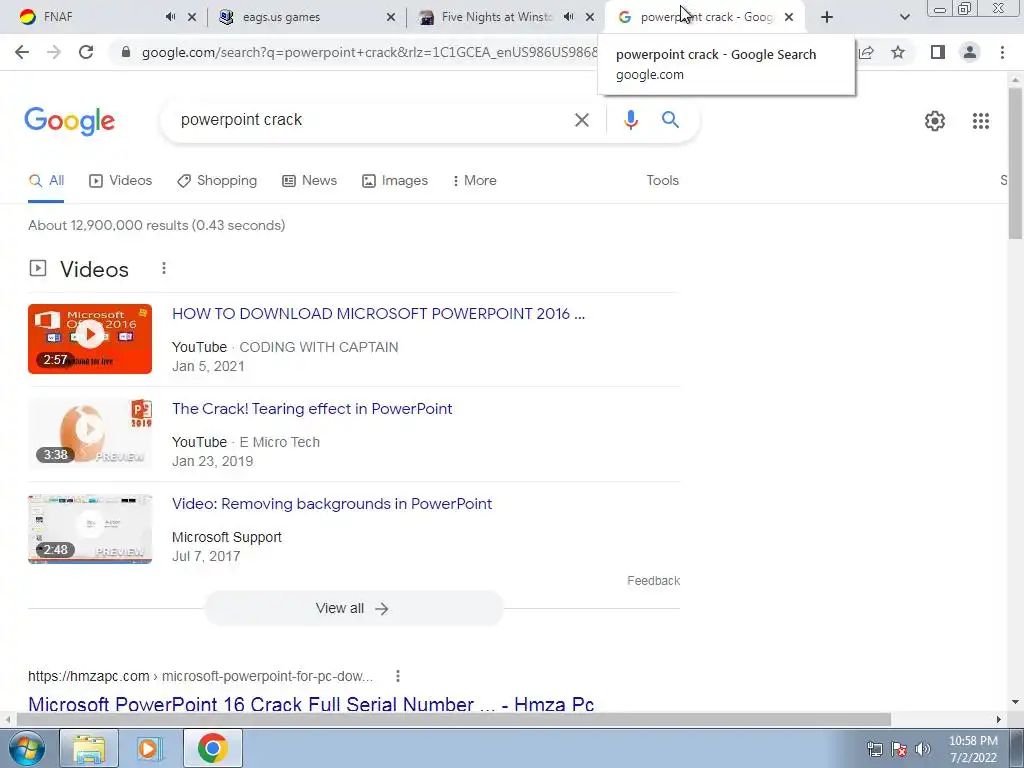The width and height of the screenshot is (1024, 768).
Task: Reload the page with the refresh icon
Action: point(86,52)
